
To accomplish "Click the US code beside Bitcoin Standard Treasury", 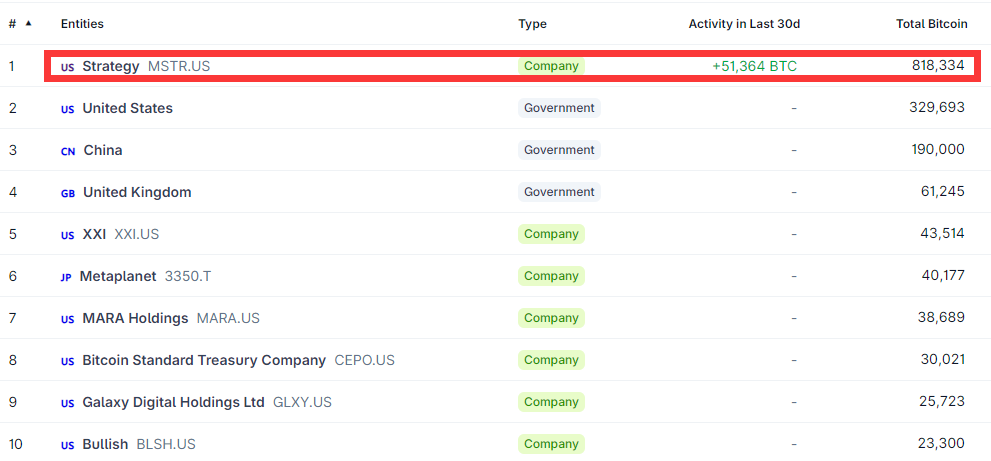I will click(67, 362).
